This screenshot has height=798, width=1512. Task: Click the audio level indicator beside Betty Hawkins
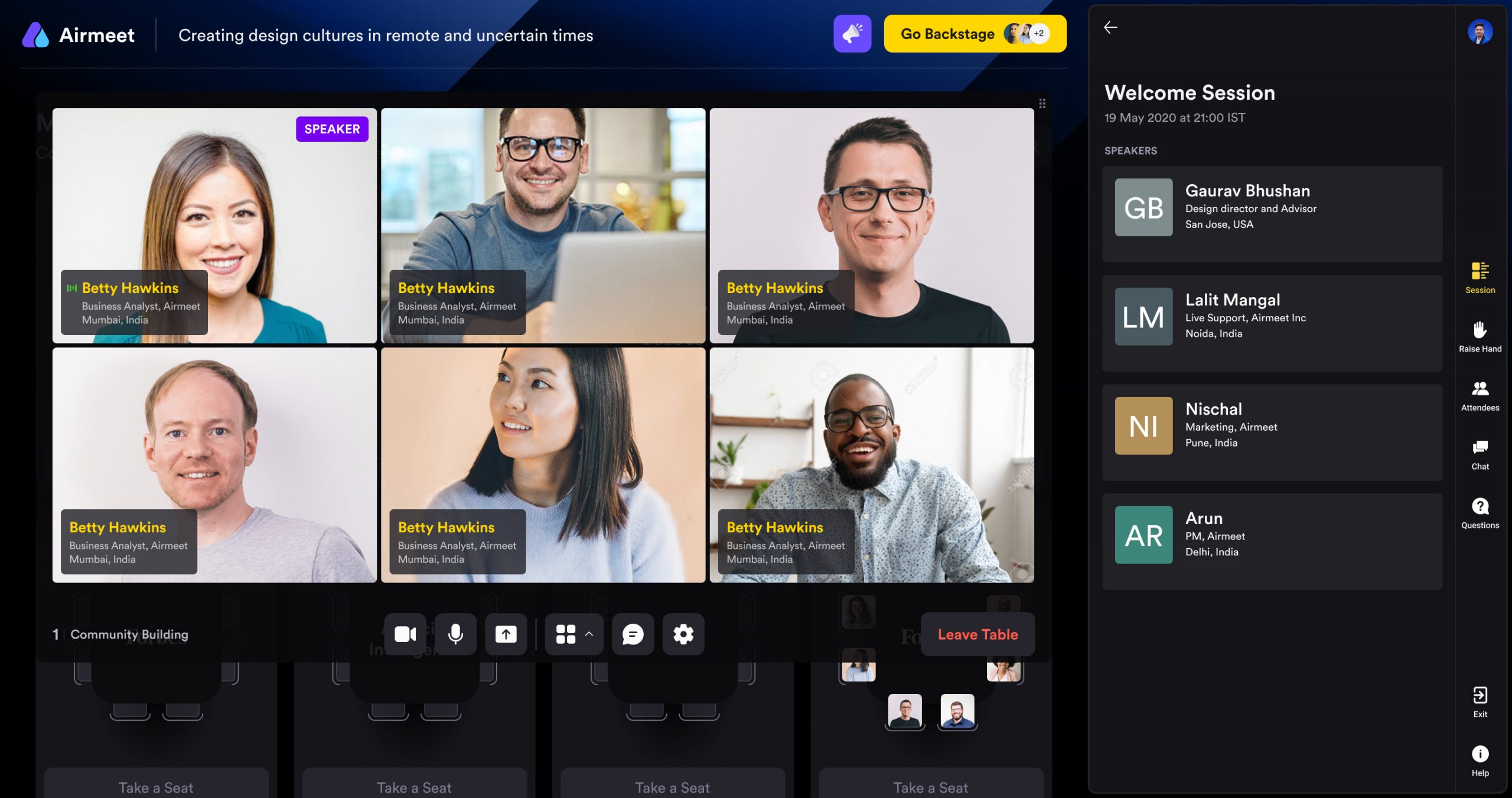click(72, 288)
